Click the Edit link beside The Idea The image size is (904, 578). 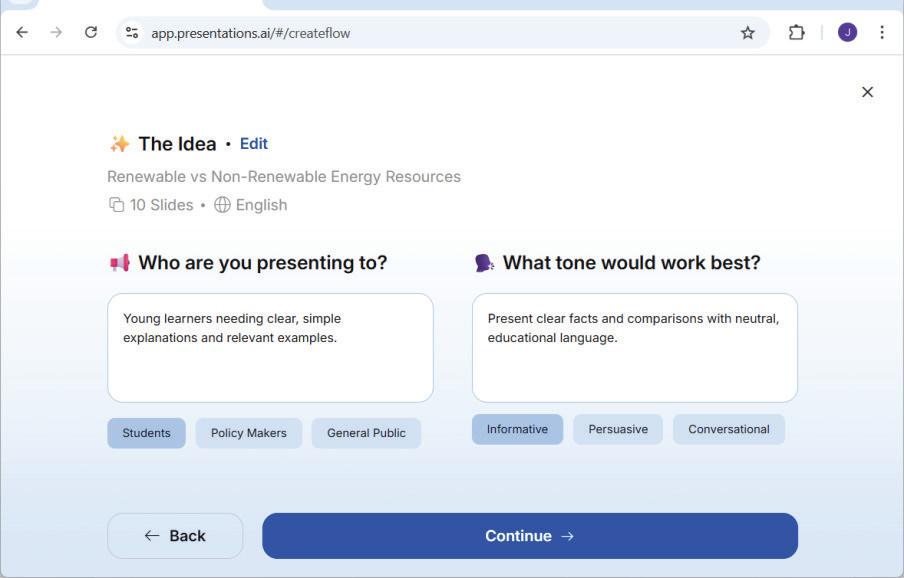click(254, 144)
